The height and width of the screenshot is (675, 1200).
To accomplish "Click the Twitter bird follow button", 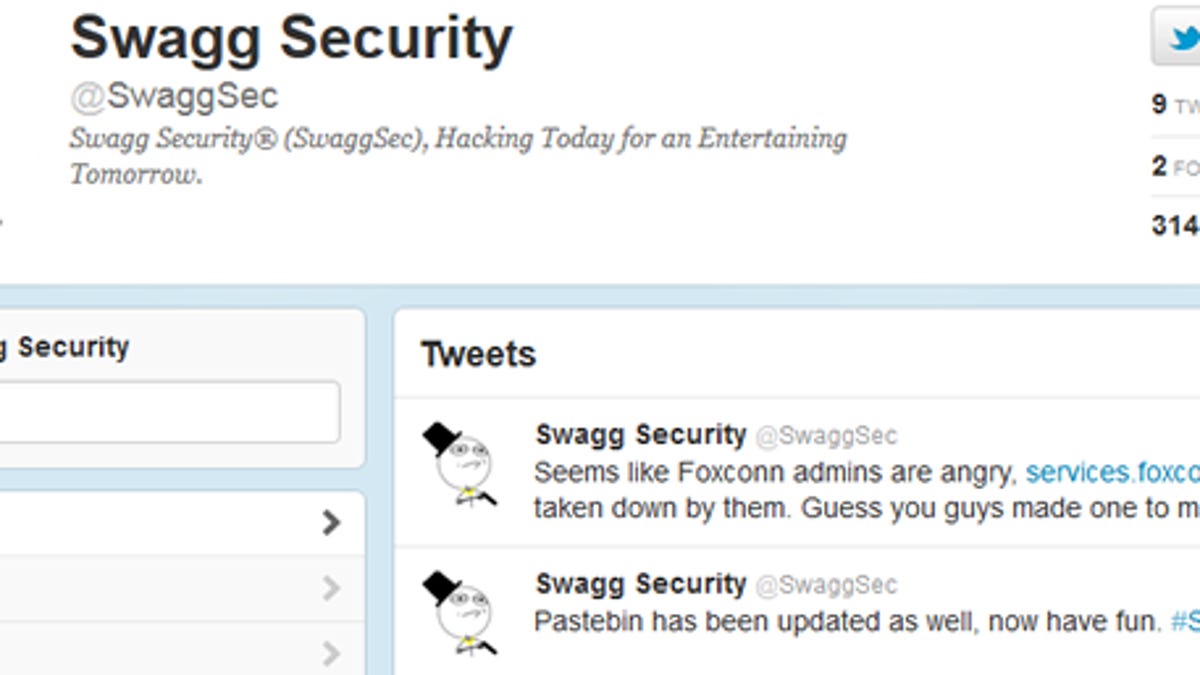I will 1178,37.
